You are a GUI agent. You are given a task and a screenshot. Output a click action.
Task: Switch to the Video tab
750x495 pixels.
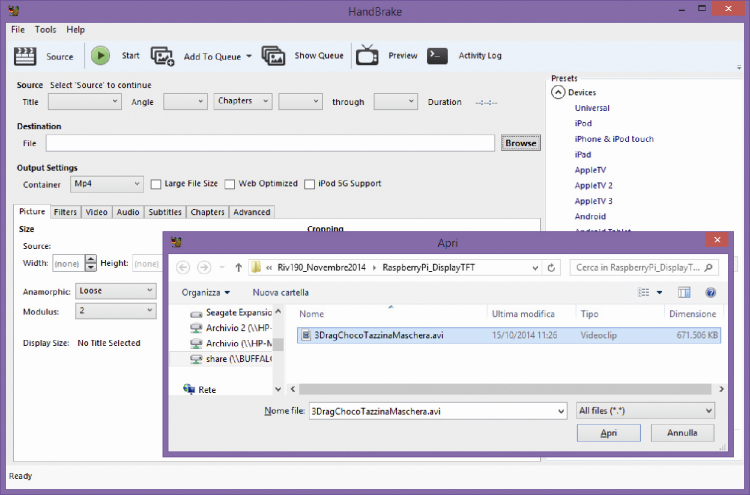[97, 212]
